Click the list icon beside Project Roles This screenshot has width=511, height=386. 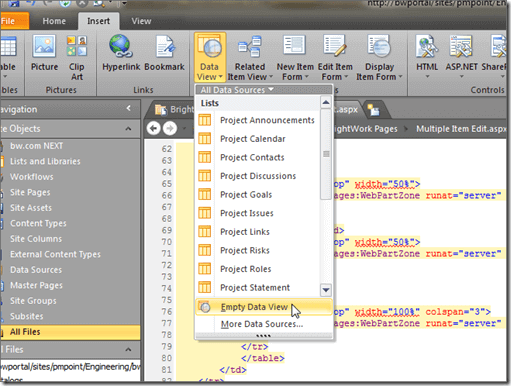[205, 269]
